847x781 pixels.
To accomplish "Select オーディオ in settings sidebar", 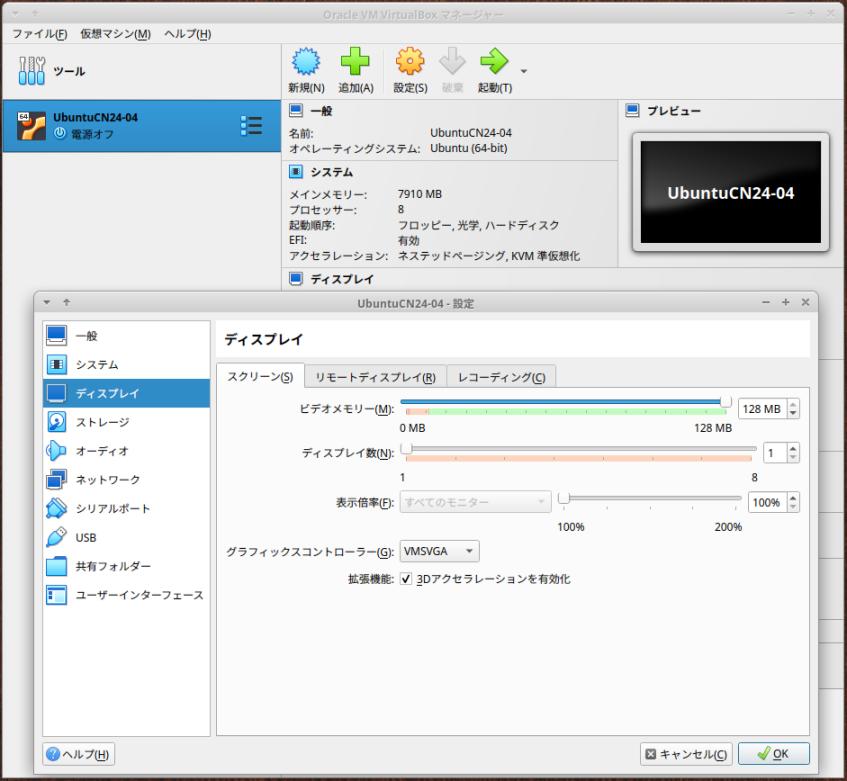I will click(x=126, y=450).
